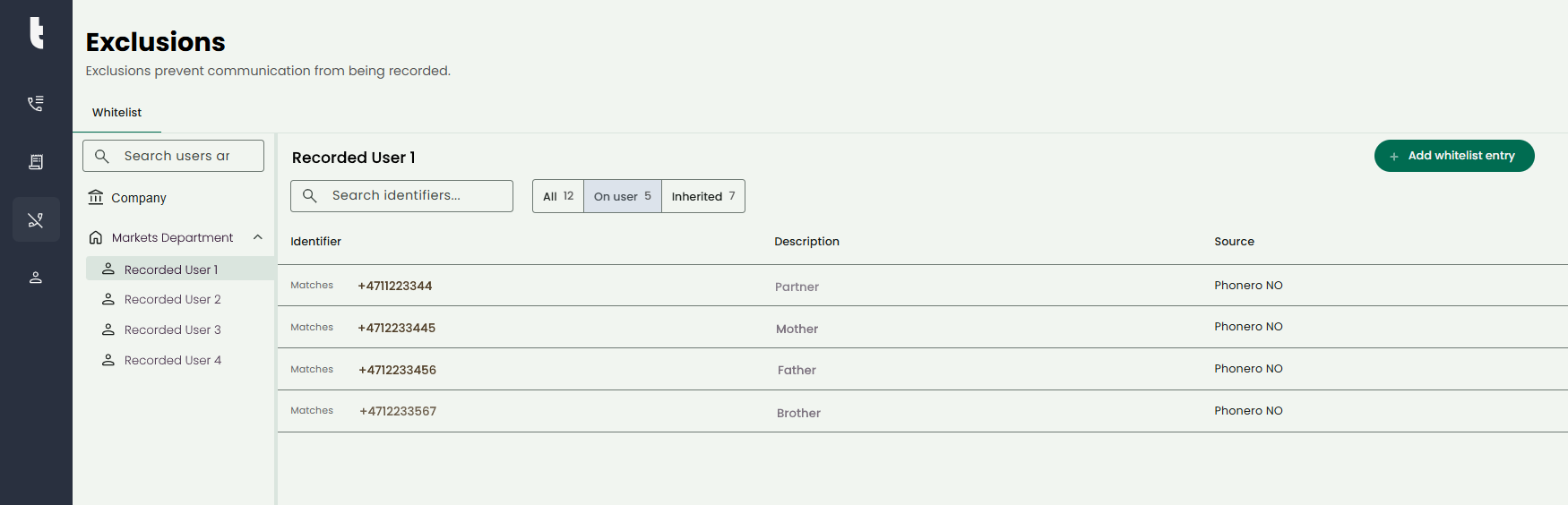This screenshot has height=505, width=1568.
Task: Click the Partner description cell
Action: (797, 287)
